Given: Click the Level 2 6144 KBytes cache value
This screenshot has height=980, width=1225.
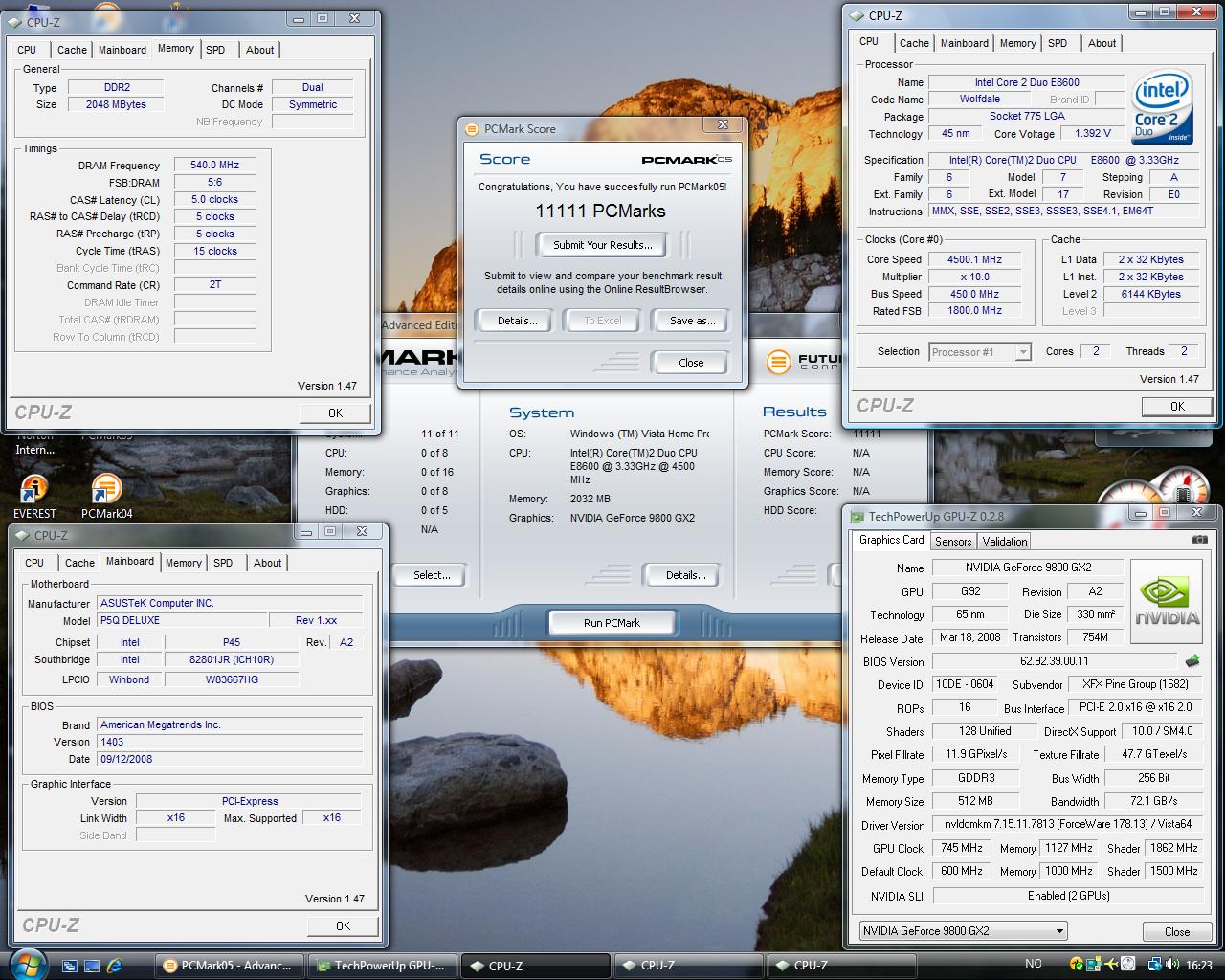Looking at the screenshot, I should 1150,294.
